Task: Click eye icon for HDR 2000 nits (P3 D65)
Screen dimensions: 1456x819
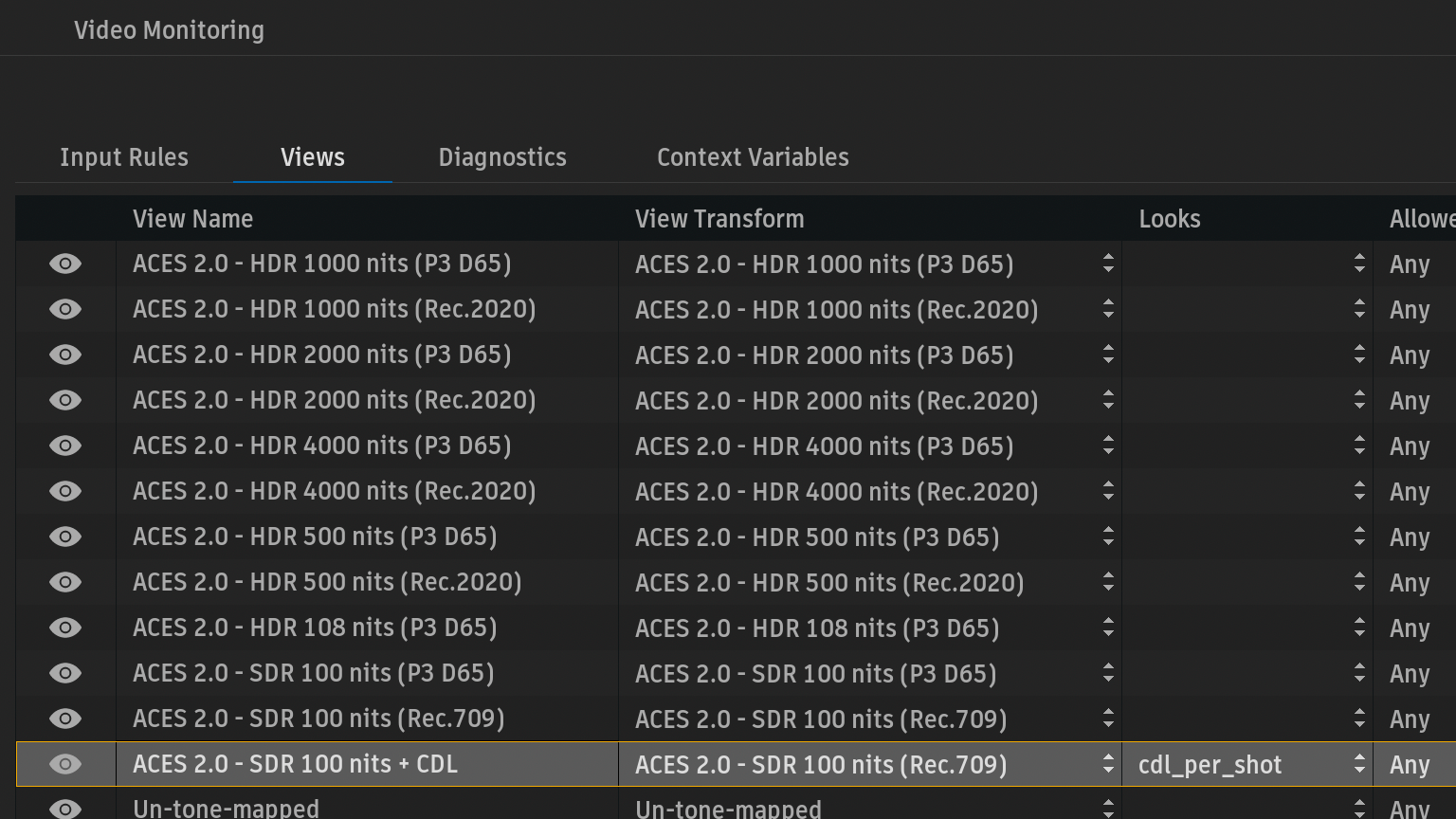Action: pos(65,355)
